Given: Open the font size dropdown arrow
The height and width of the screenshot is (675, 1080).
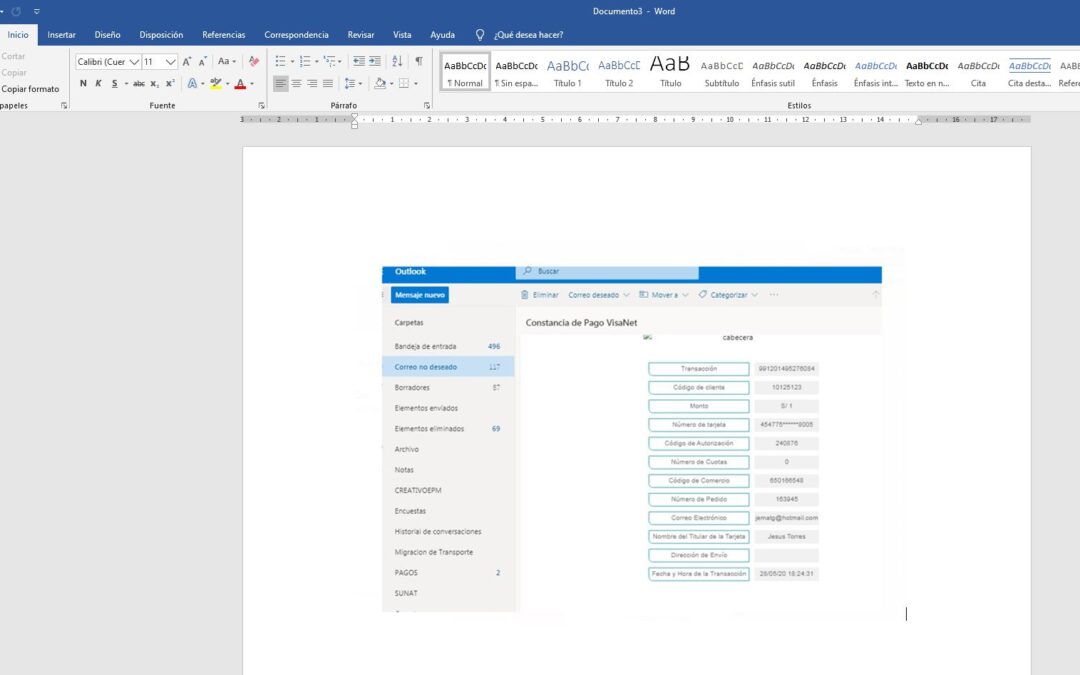Looking at the screenshot, I should click(x=170, y=62).
